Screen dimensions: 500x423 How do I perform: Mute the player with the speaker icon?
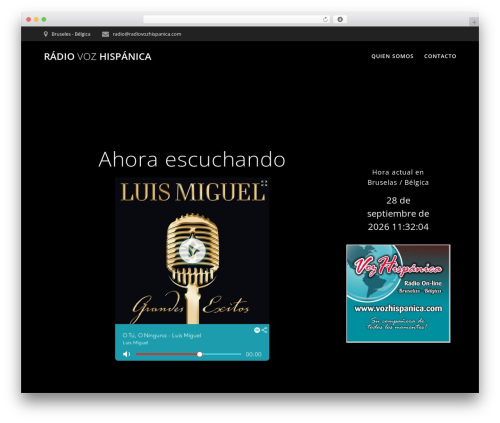coord(126,354)
